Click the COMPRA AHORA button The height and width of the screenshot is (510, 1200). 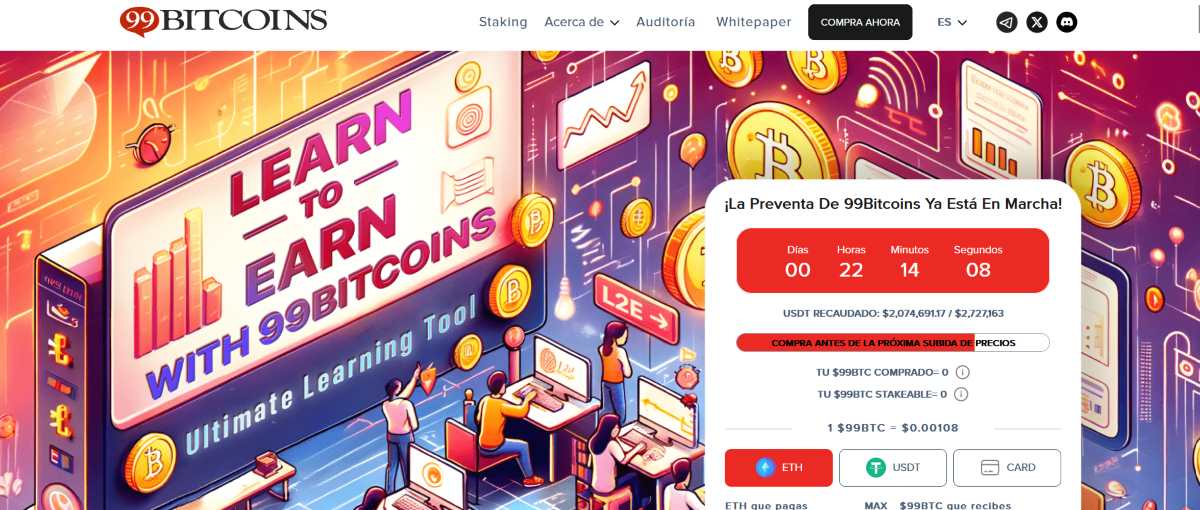pos(860,22)
